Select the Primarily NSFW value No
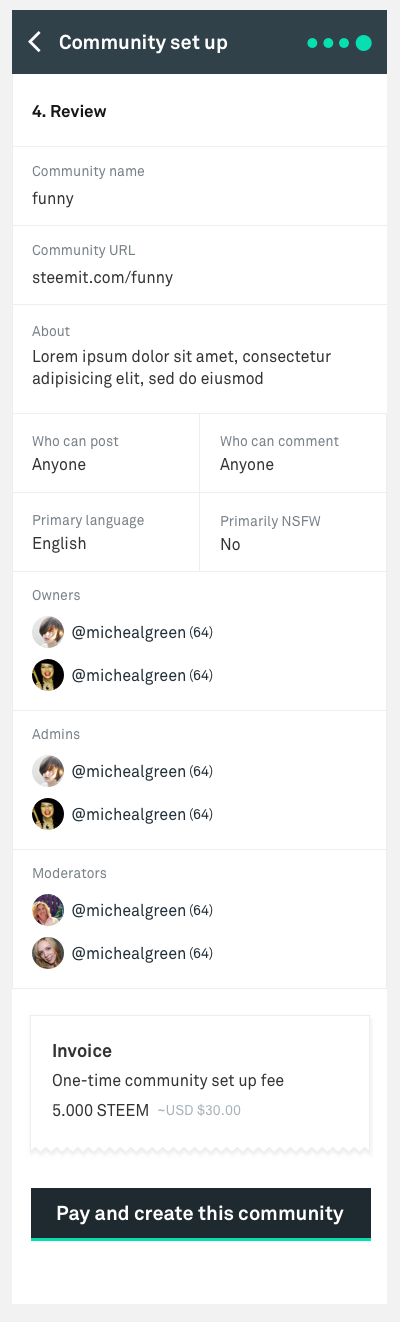The image size is (400, 1322). 230,544
